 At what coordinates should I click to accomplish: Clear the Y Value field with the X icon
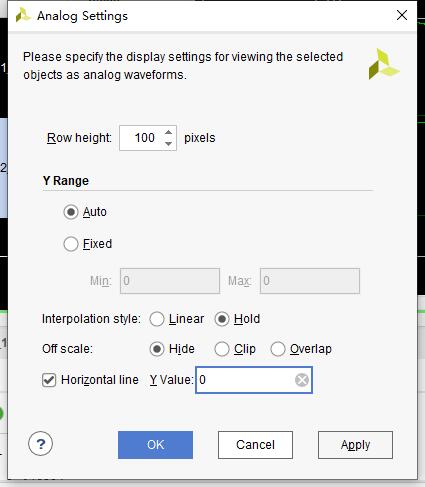point(302,380)
